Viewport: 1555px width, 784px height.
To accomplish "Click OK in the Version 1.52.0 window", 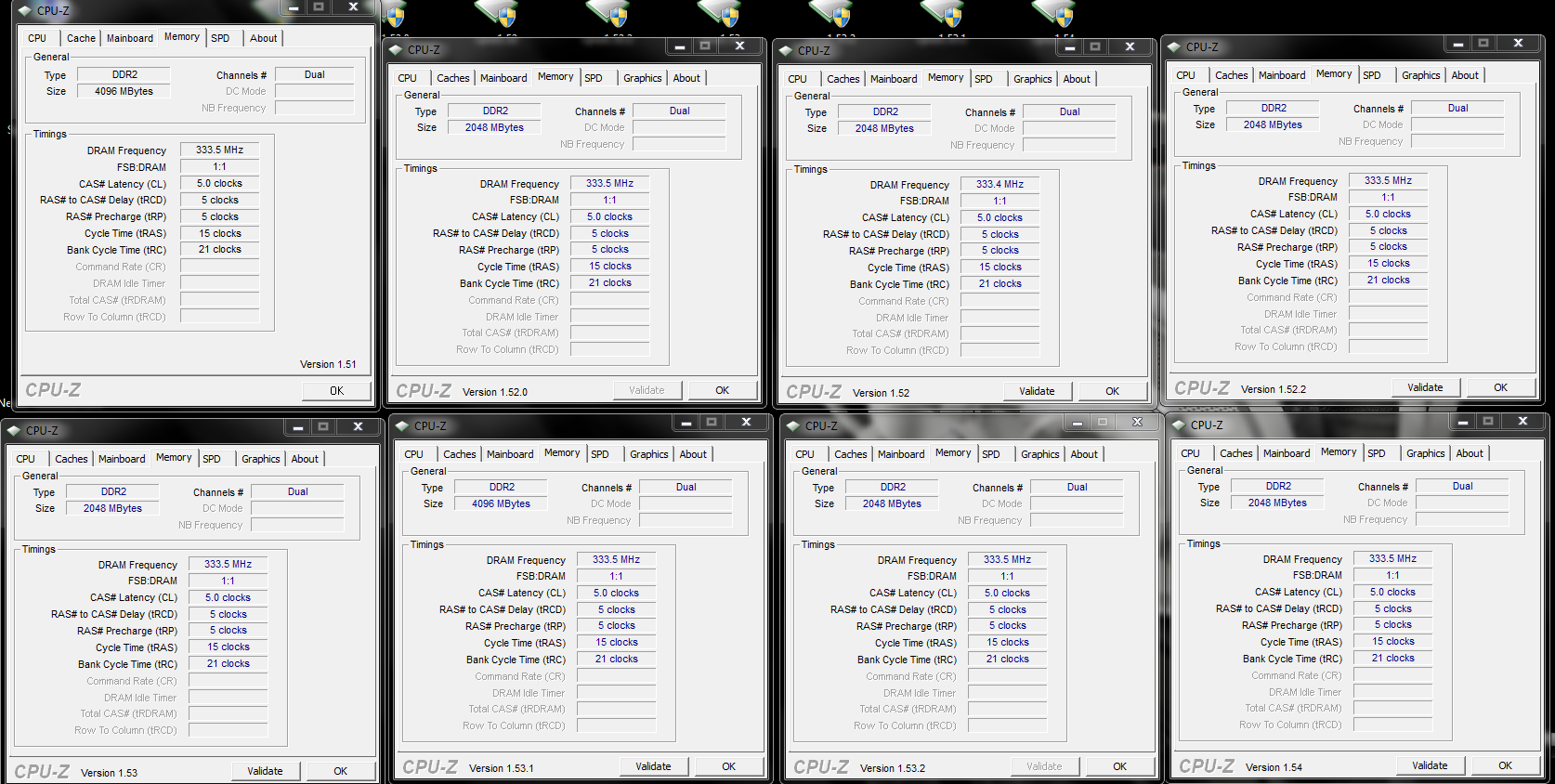I will [x=723, y=390].
